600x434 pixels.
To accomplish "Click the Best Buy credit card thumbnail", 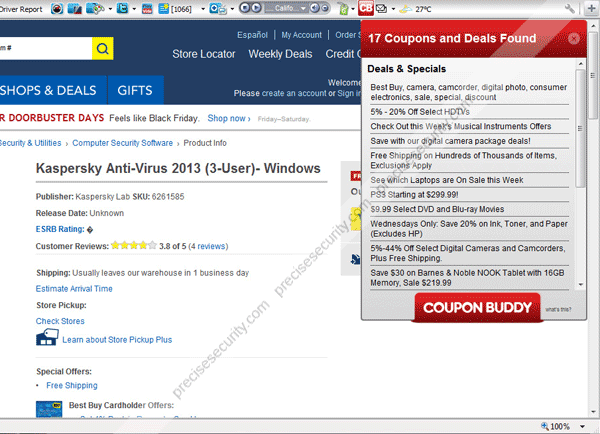I will coord(49,409).
